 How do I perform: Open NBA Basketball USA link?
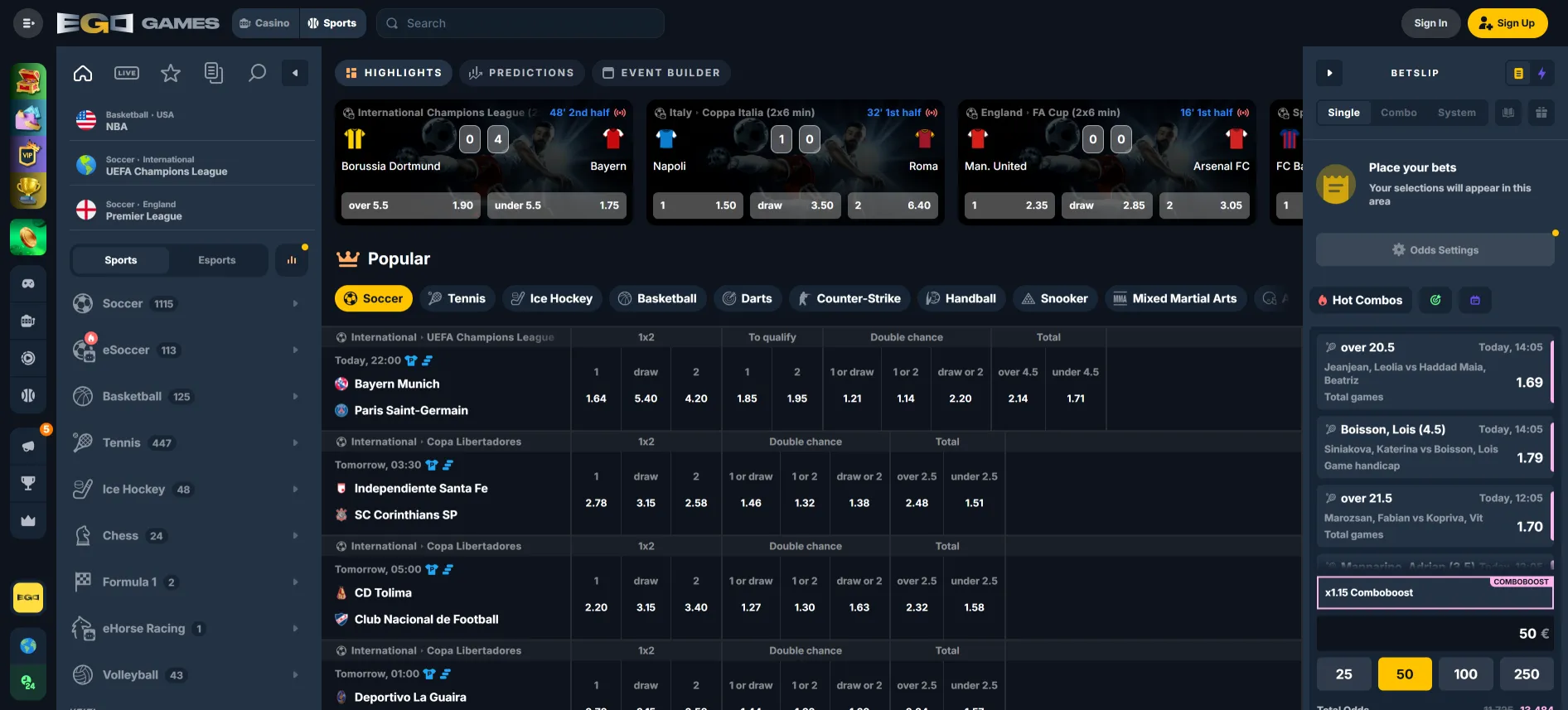(x=192, y=121)
